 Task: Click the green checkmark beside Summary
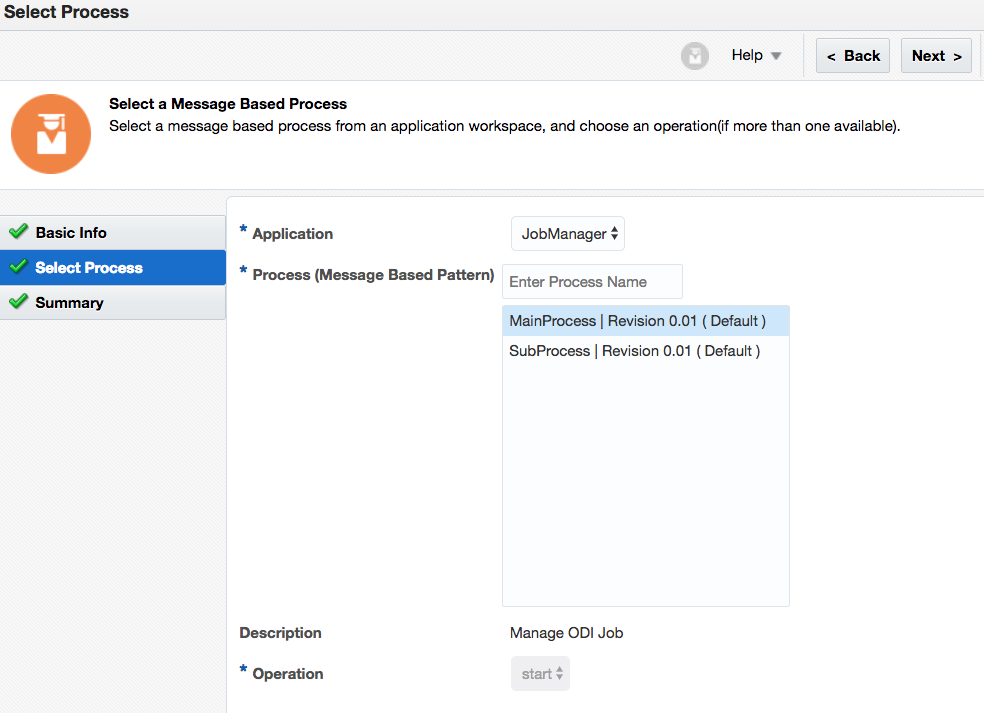[x=18, y=302]
